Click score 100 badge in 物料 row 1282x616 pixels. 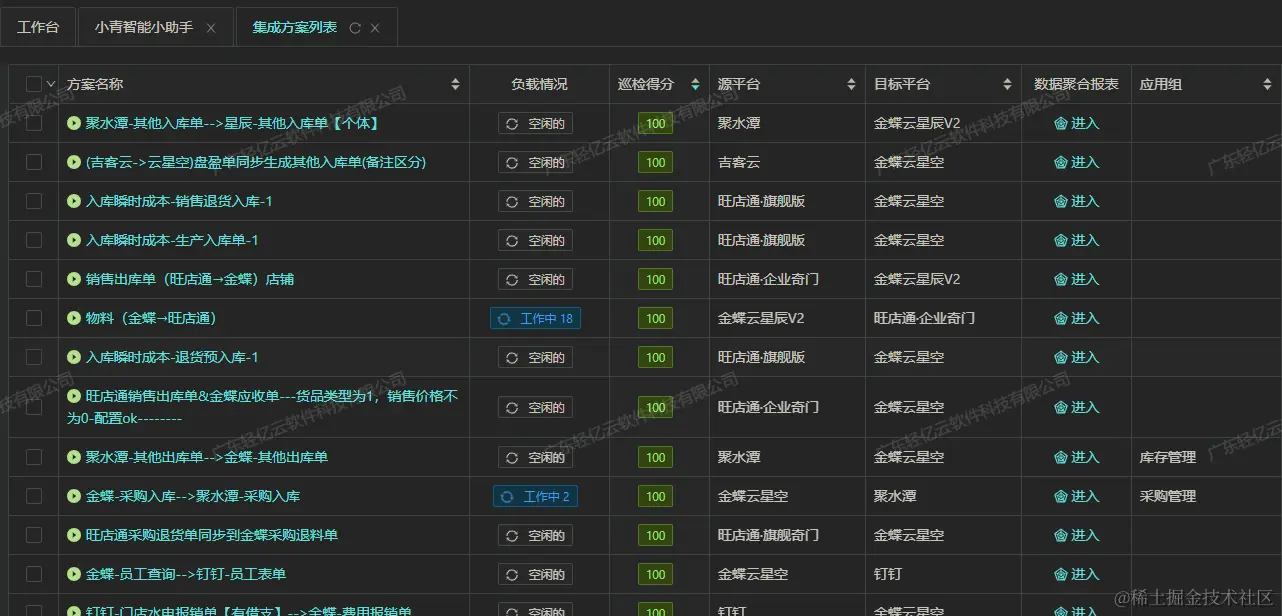point(656,319)
